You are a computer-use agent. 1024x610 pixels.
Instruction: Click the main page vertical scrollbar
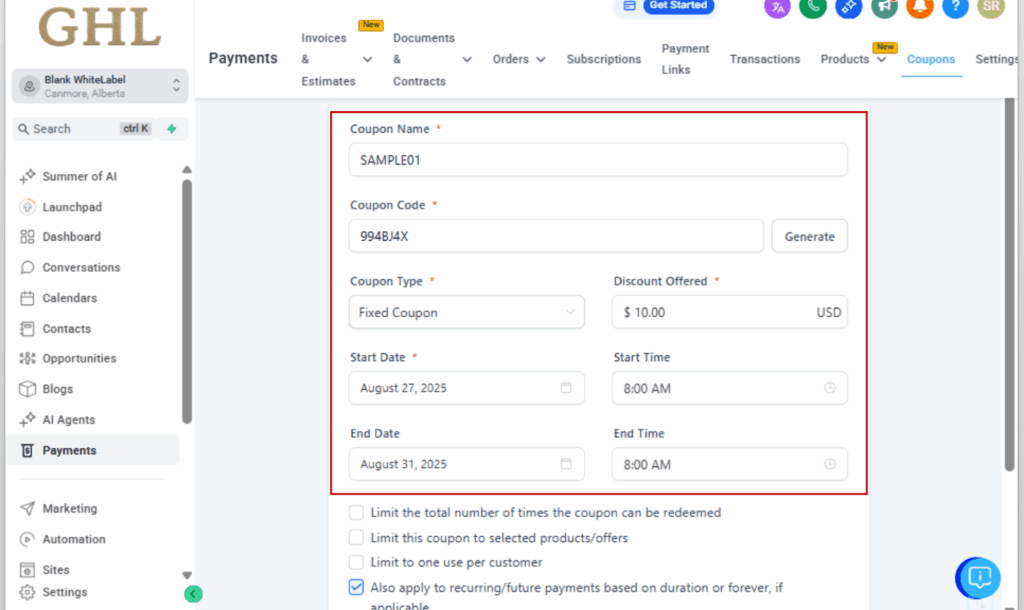(1010, 284)
